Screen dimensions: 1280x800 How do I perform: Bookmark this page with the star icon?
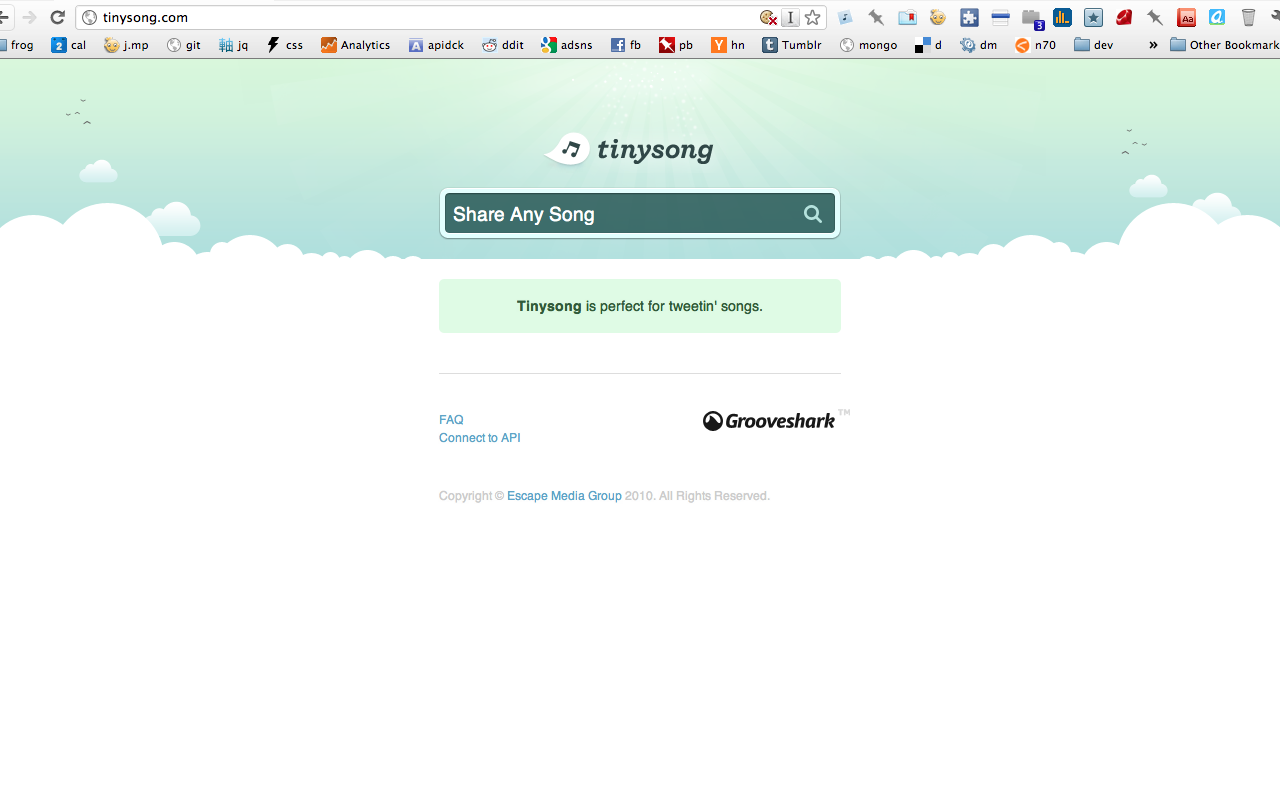tap(813, 17)
